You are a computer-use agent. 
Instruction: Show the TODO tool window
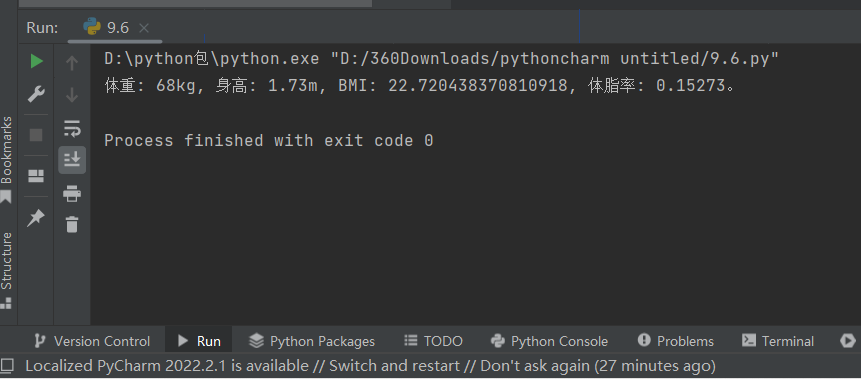point(433,341)
